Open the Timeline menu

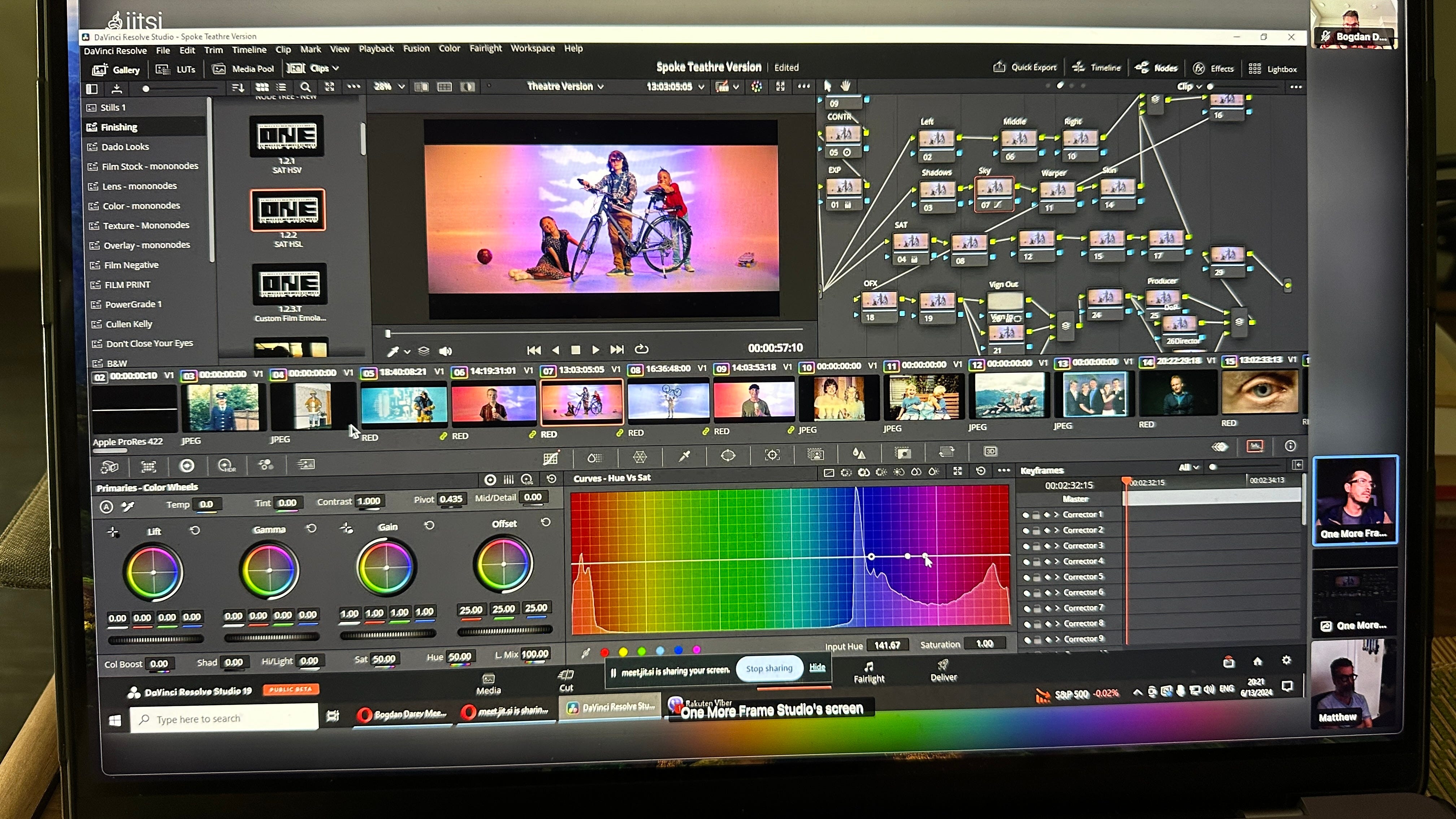(x=249, y=50)
